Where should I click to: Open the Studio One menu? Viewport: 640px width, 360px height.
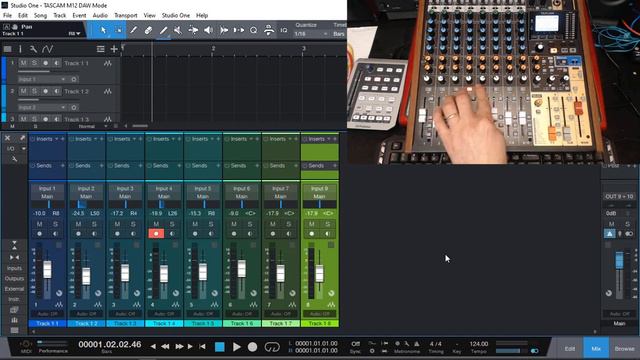176,16
